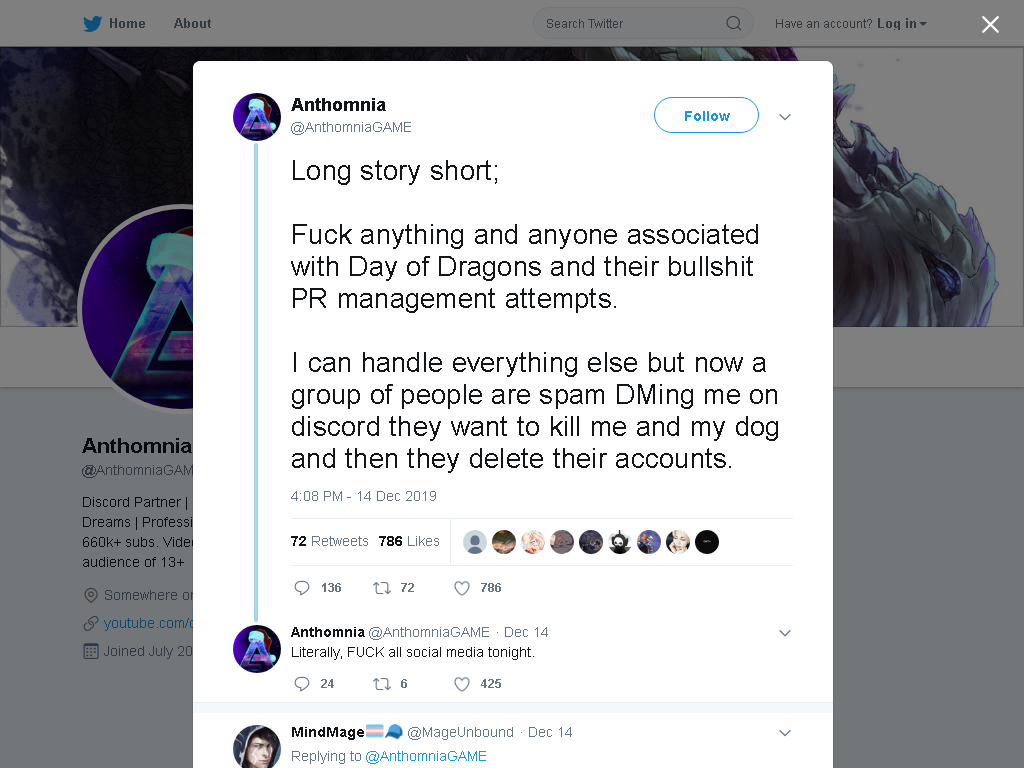Open the Log in dropdown

pyautogui.click(x=902, y=24)
